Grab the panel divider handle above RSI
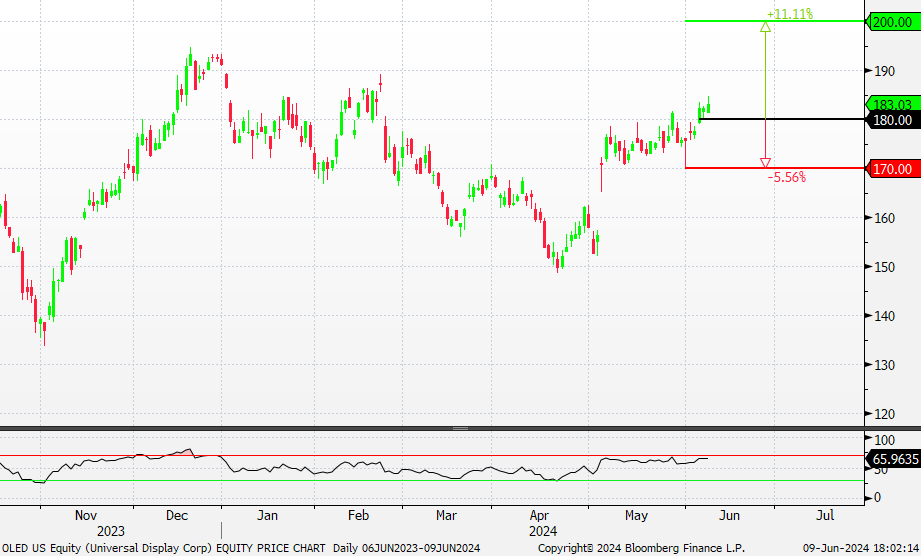 (460, 428)
